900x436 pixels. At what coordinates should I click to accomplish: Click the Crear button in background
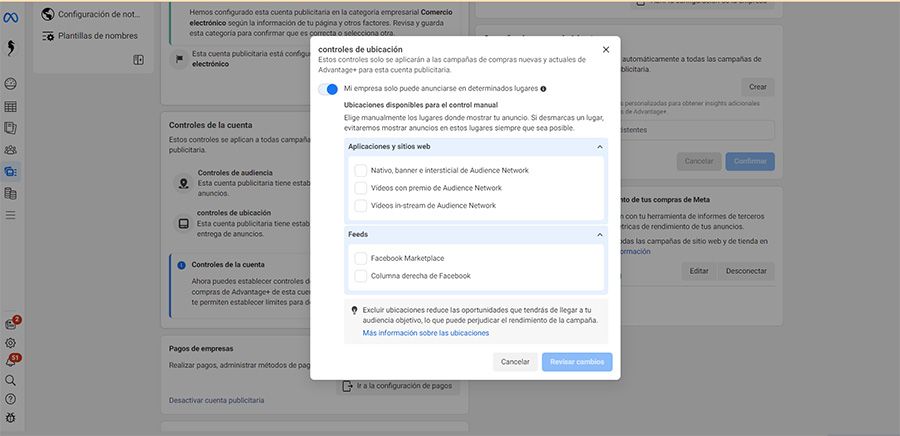758,87
